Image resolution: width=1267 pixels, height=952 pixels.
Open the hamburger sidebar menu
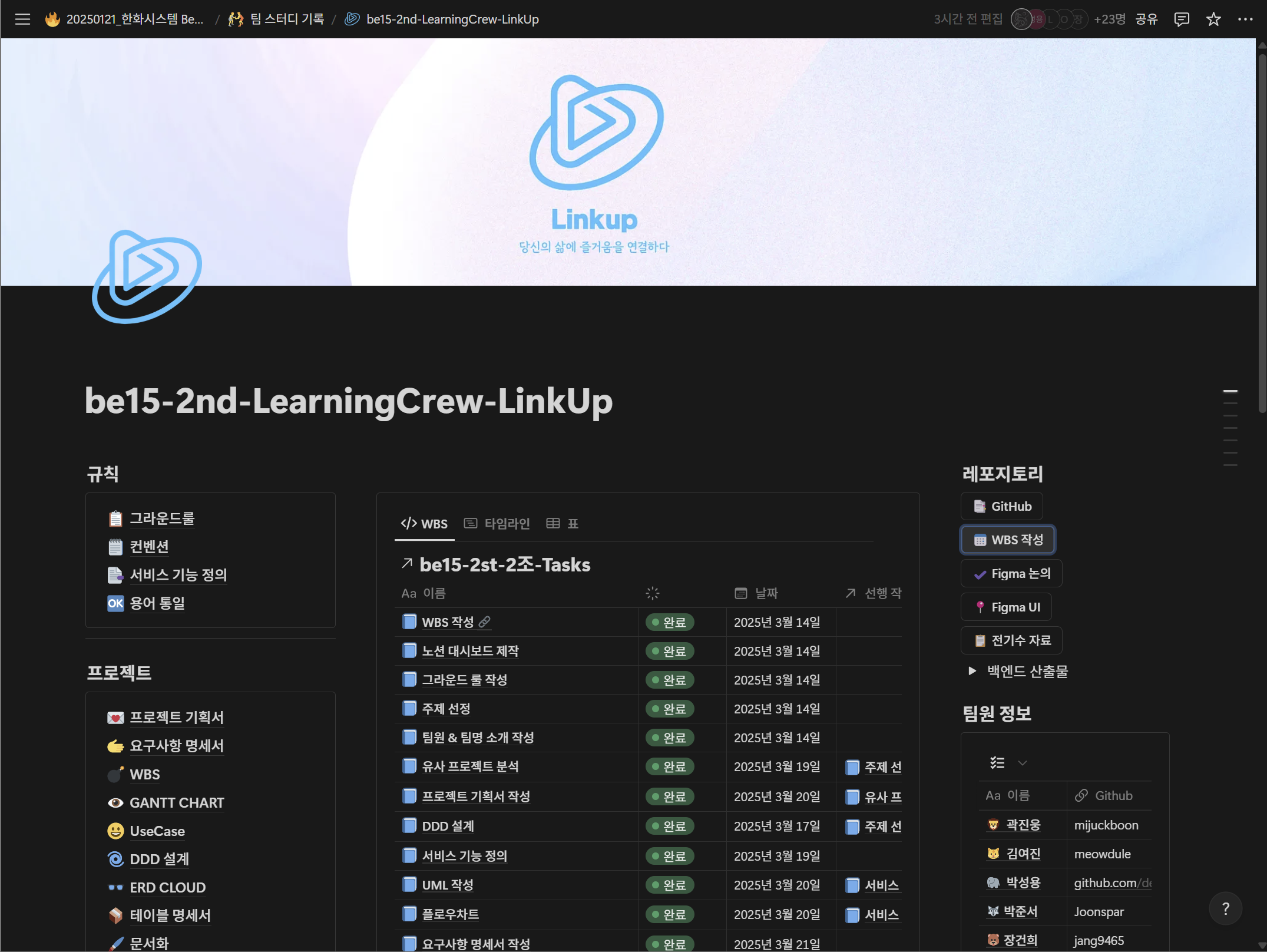22,19
